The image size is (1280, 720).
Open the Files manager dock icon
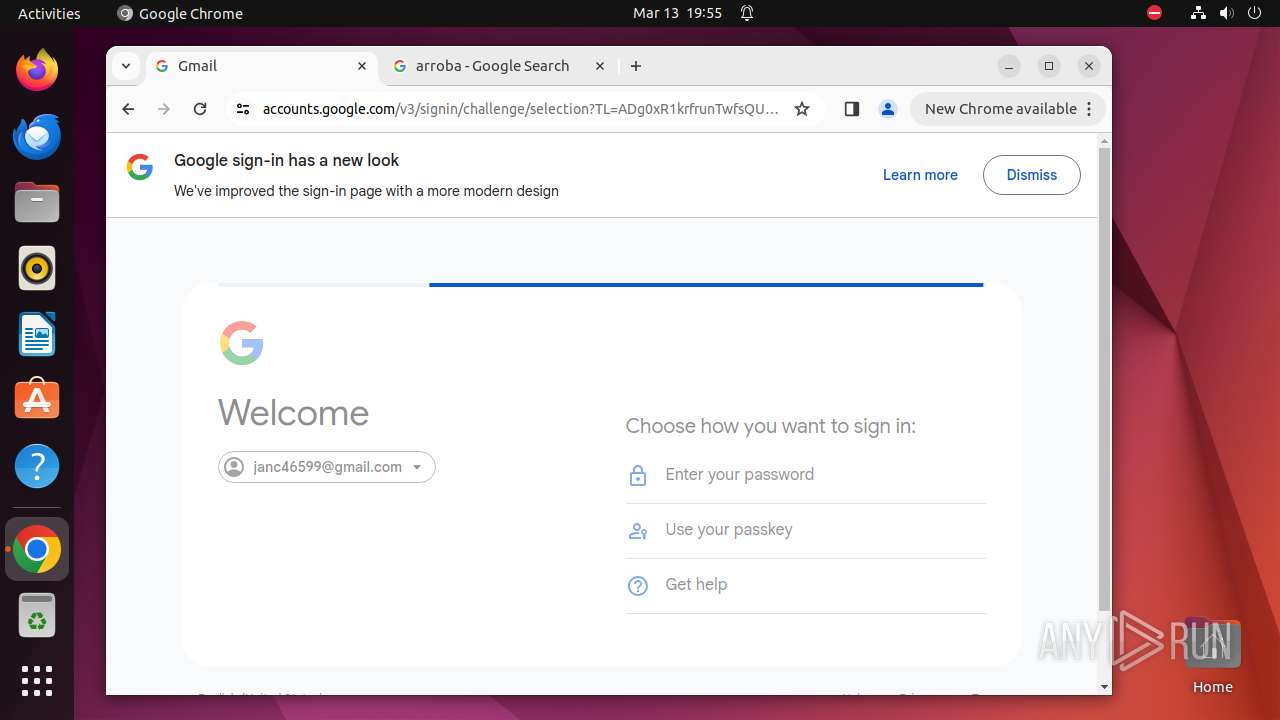pos(37,202)
